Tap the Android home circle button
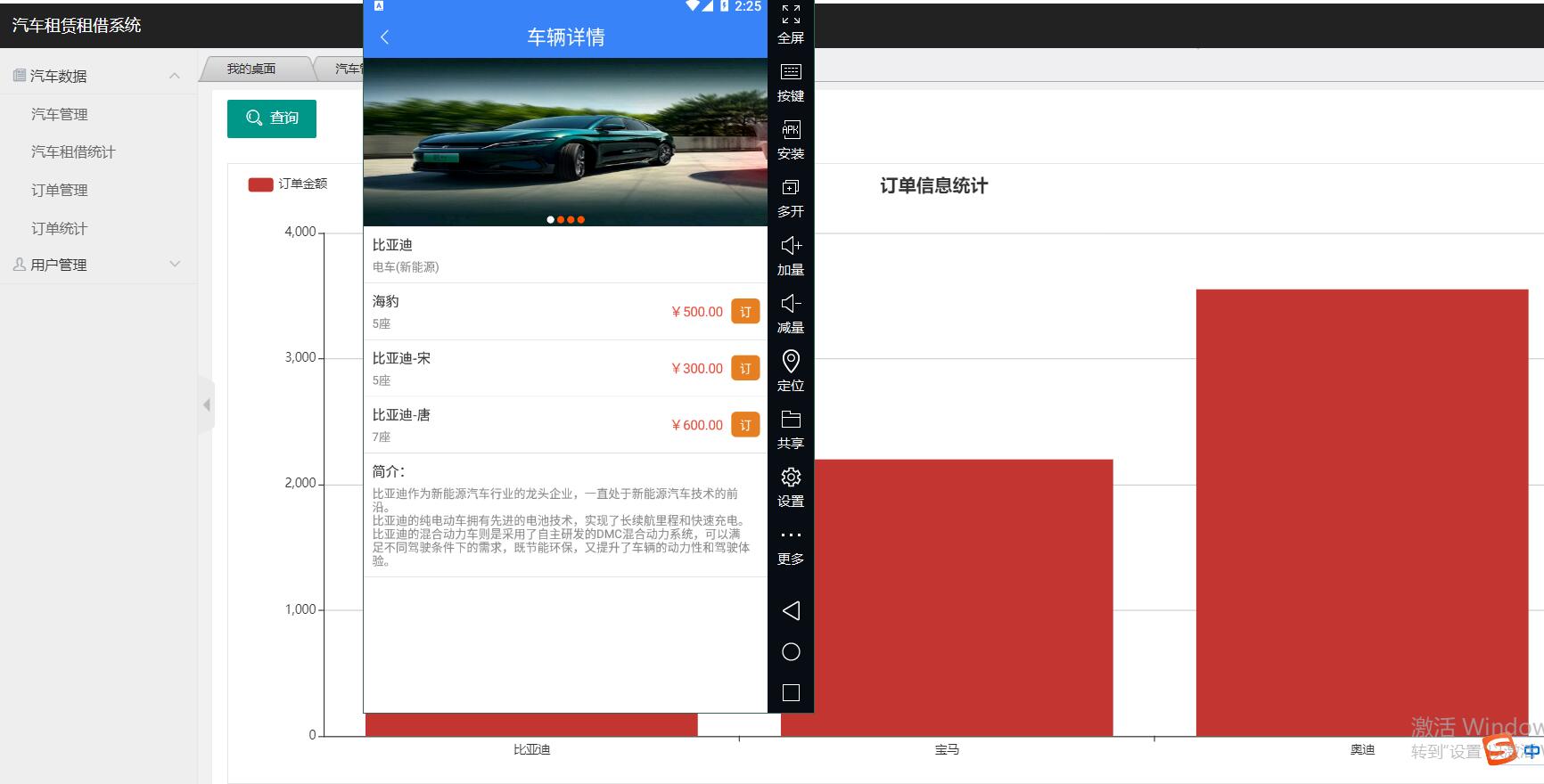 [791, 652]
